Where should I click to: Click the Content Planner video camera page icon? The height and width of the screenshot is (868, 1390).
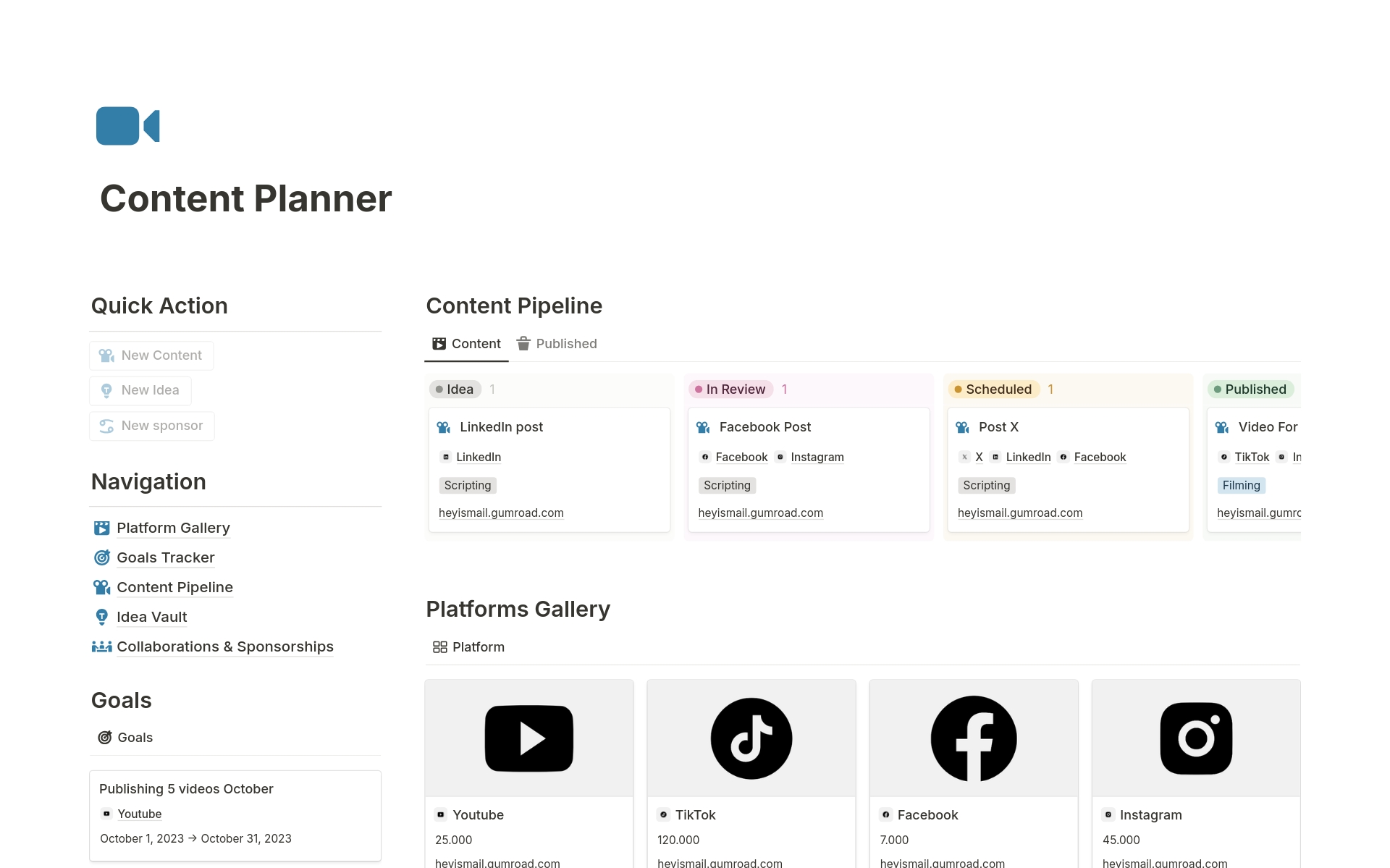(x=128, y=125)
